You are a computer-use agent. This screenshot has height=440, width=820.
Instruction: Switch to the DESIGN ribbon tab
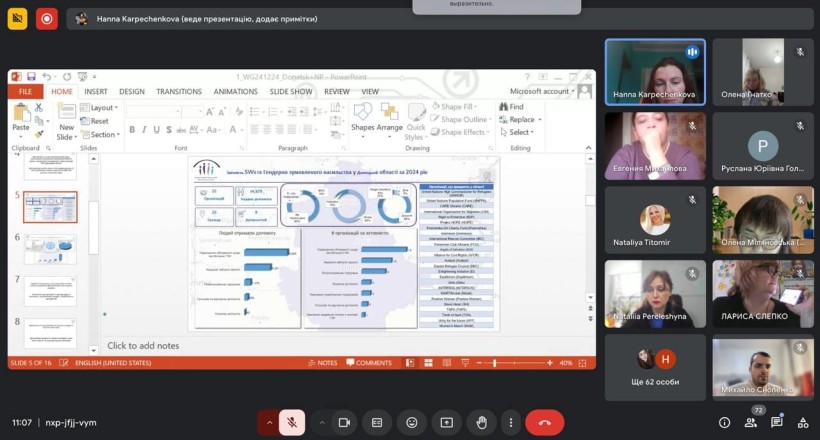[x=132, y=92]
